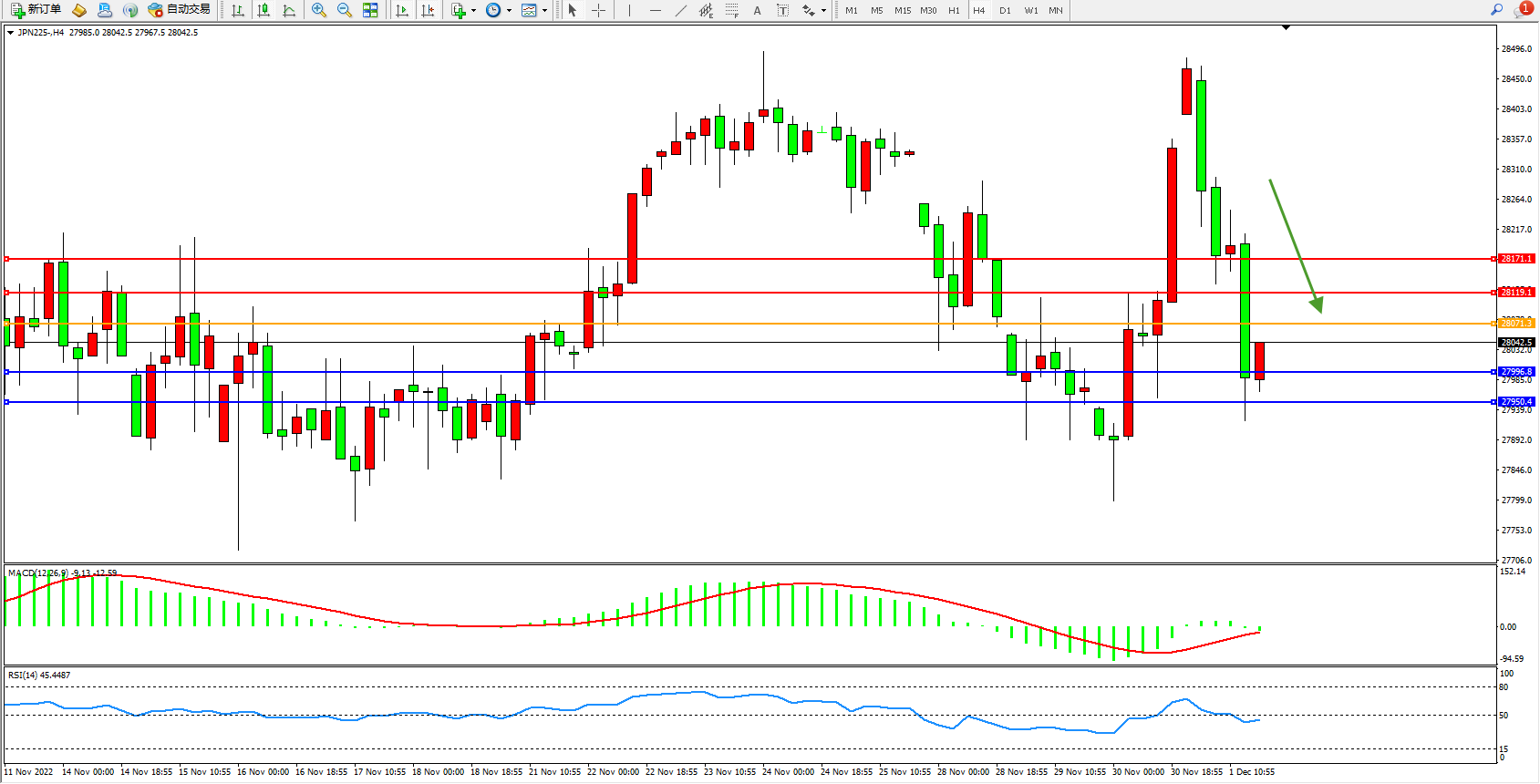Click the New Order (新订单) button
Image resolution: width=1540 pixels, height=784 pixels.
pyautogui.click(x=36, y=10)
